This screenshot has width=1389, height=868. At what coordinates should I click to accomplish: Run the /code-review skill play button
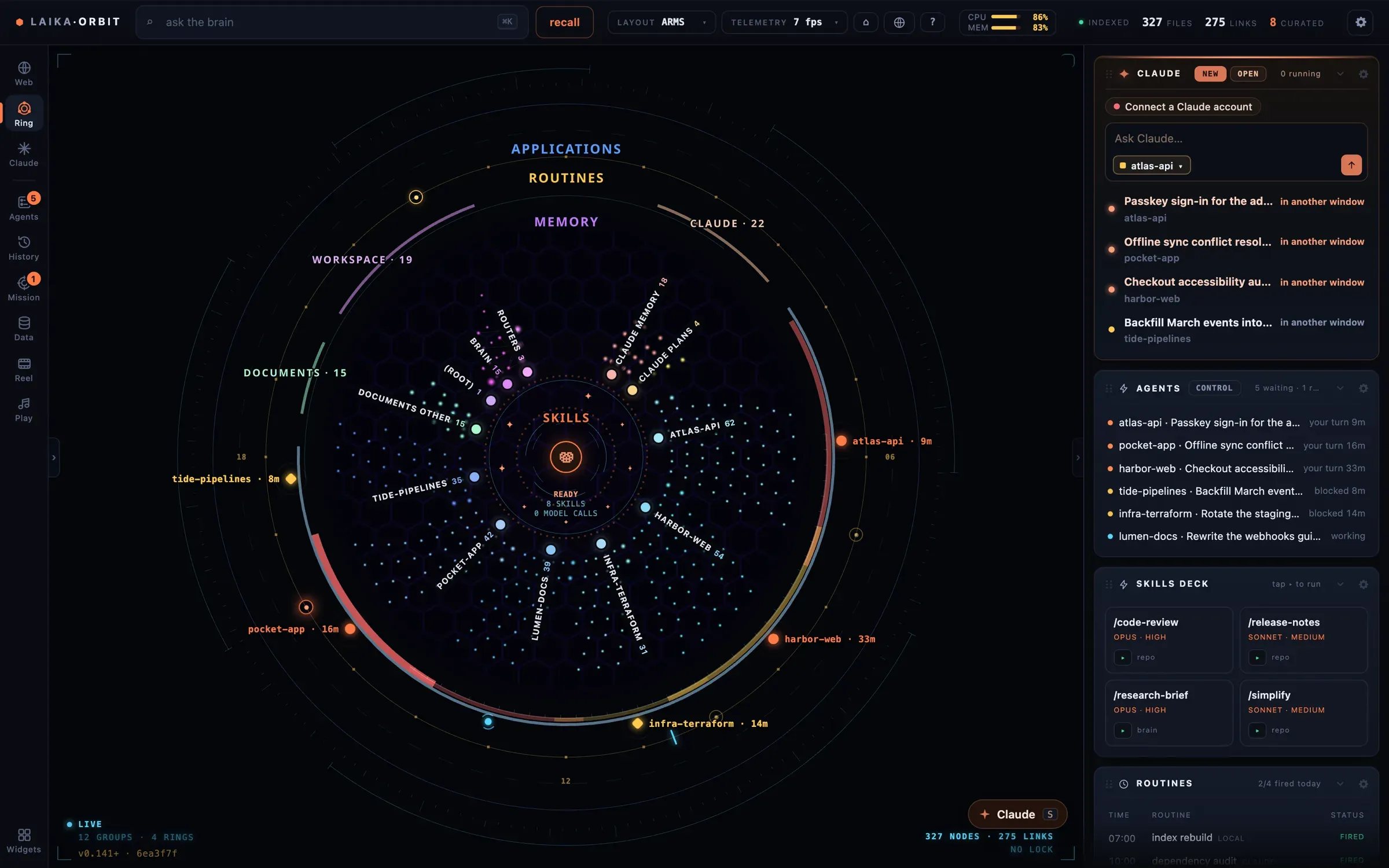1122,657
